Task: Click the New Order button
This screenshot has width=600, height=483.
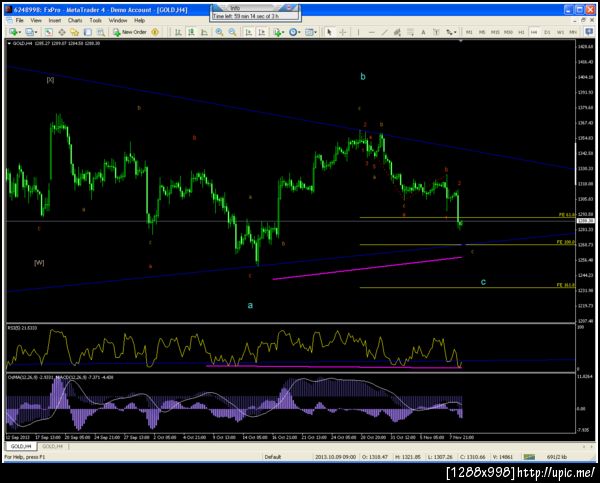Action: (x=130, y=32)
